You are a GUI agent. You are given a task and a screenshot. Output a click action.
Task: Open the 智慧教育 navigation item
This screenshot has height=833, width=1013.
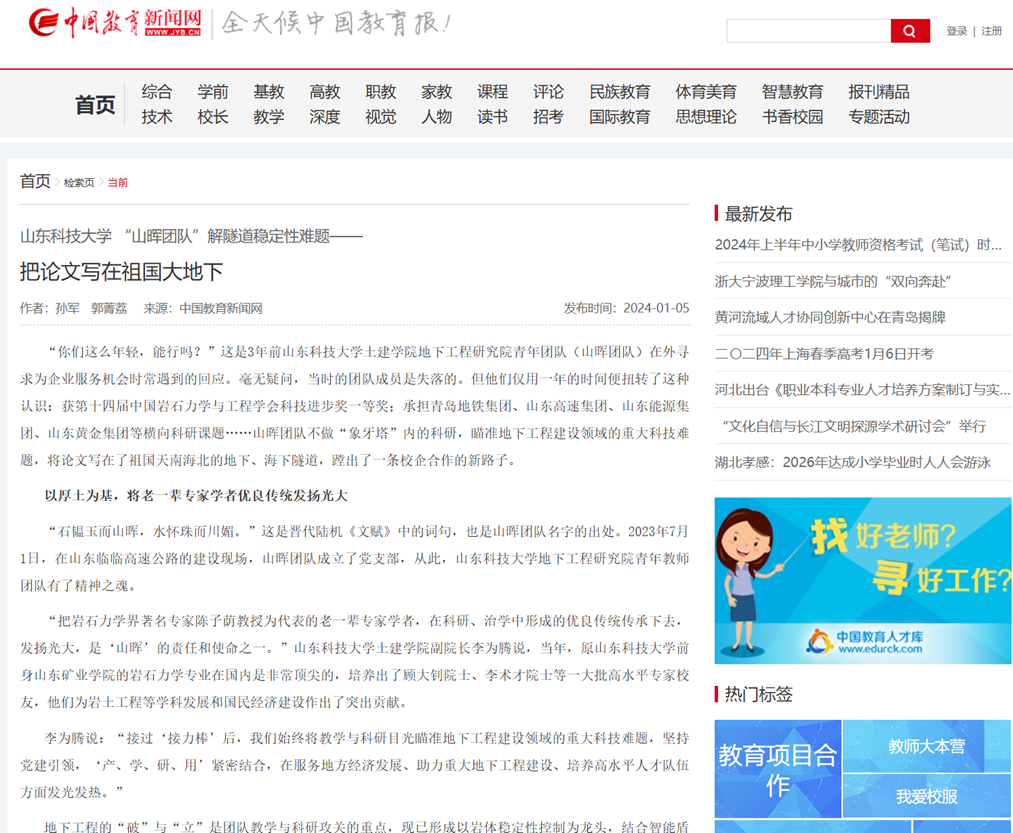pyautogui.click(x=792, y=92)
